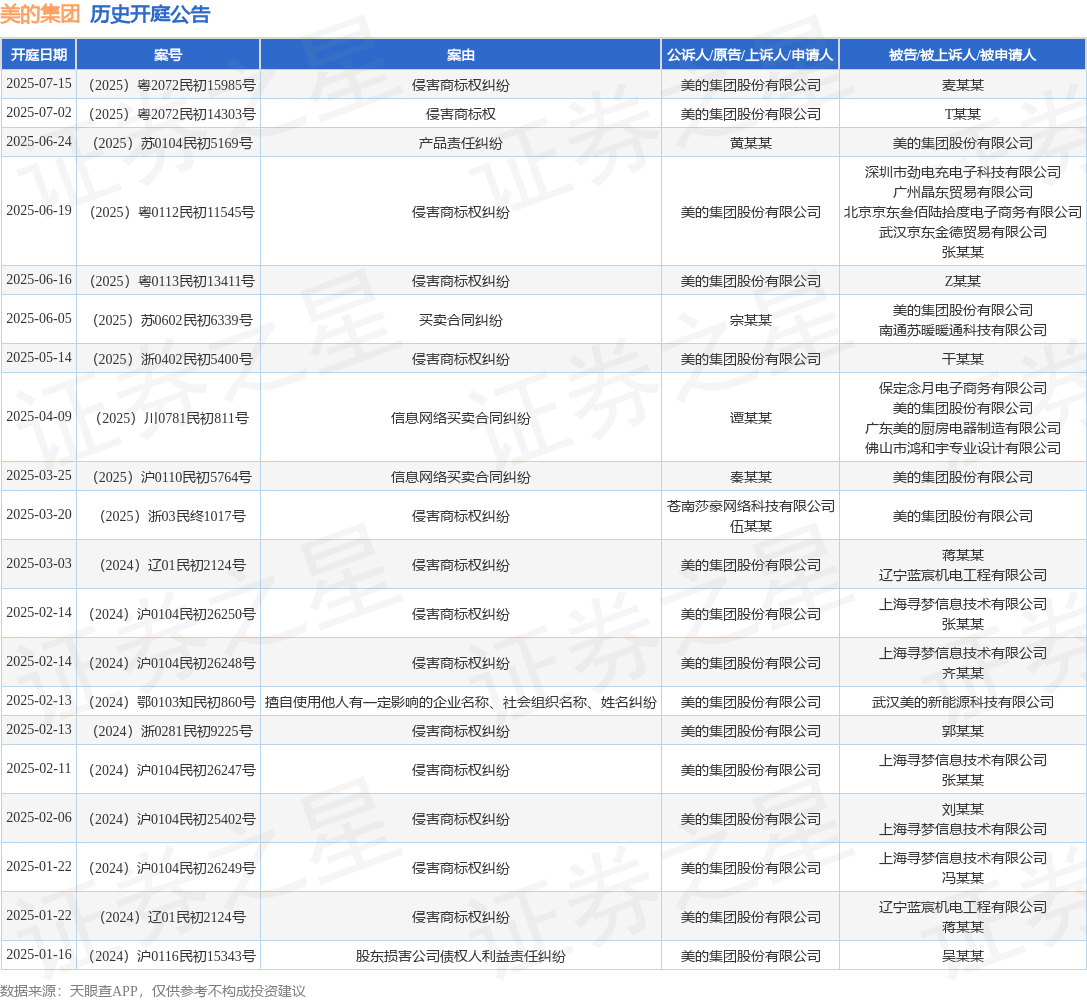Viewport: 1087px width, 1000px height.
Task: Click defendant 干某某
Action: tap(962, 359)
